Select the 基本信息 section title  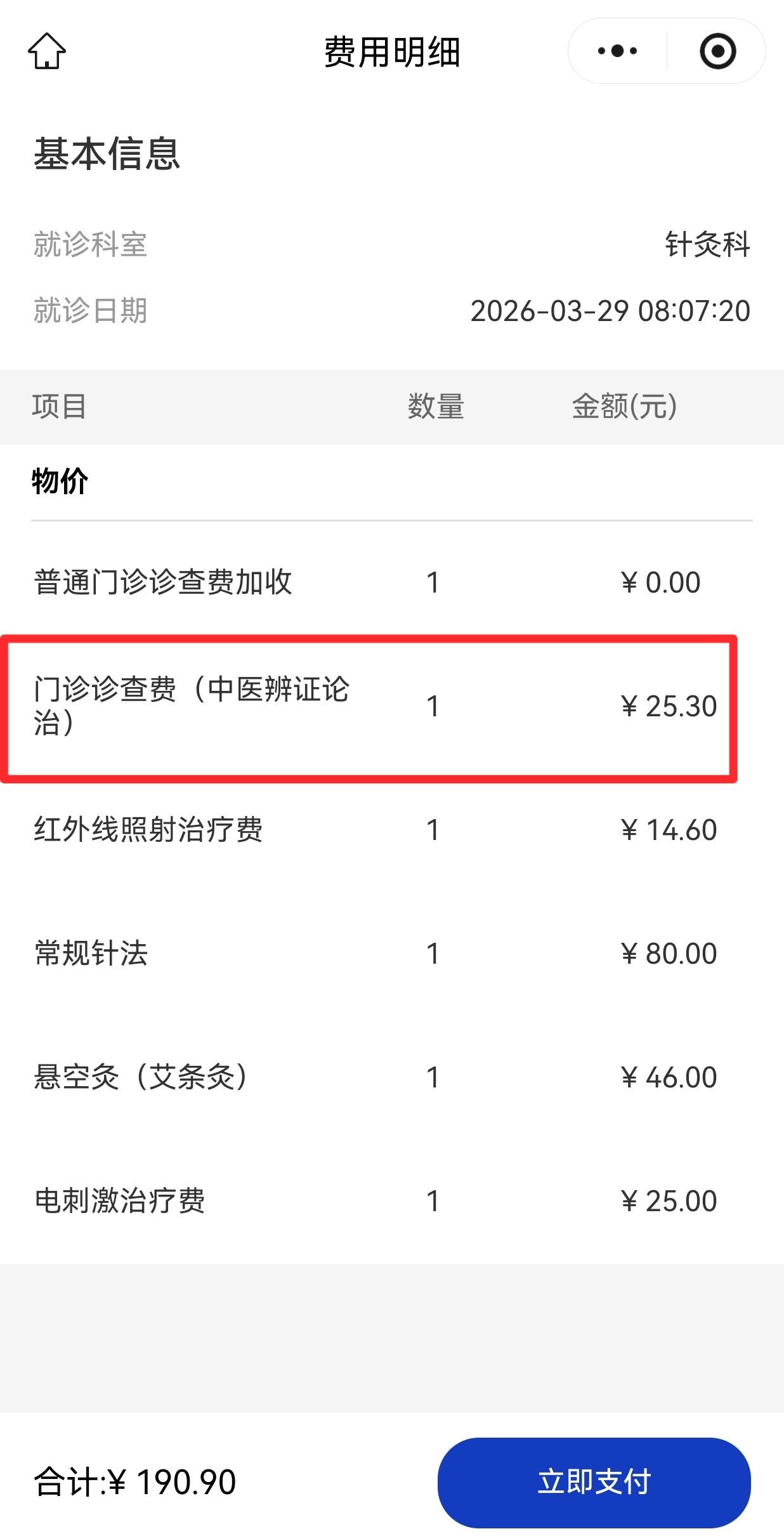pos(108,152)
